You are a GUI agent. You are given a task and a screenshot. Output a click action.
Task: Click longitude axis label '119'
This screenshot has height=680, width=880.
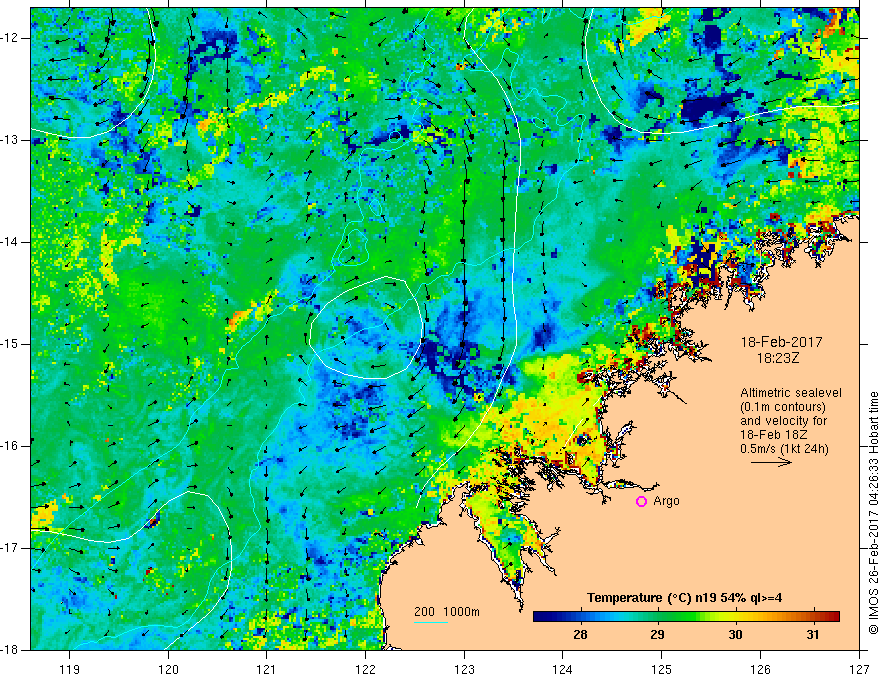(70, 669)
